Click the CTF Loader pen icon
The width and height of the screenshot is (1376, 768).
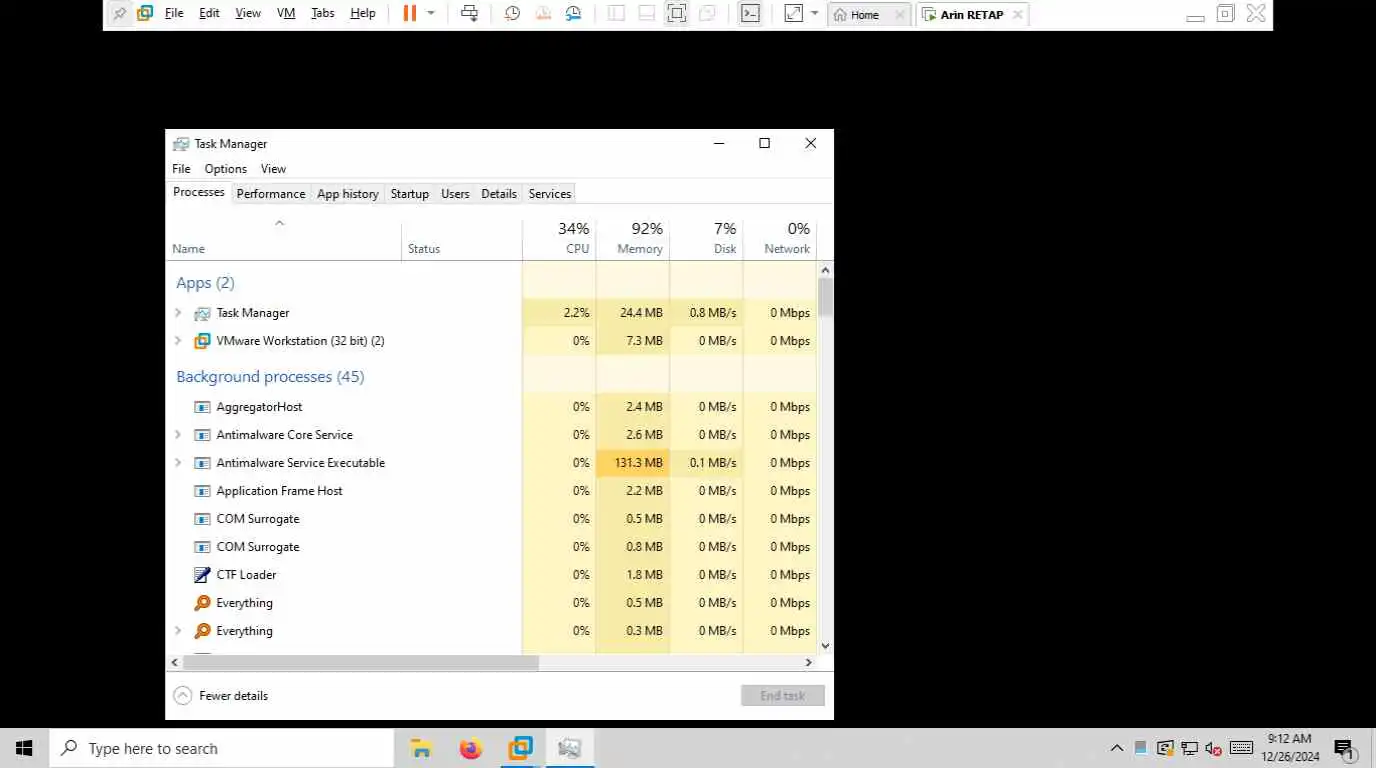pyautogui.click(x=202, y=575)
